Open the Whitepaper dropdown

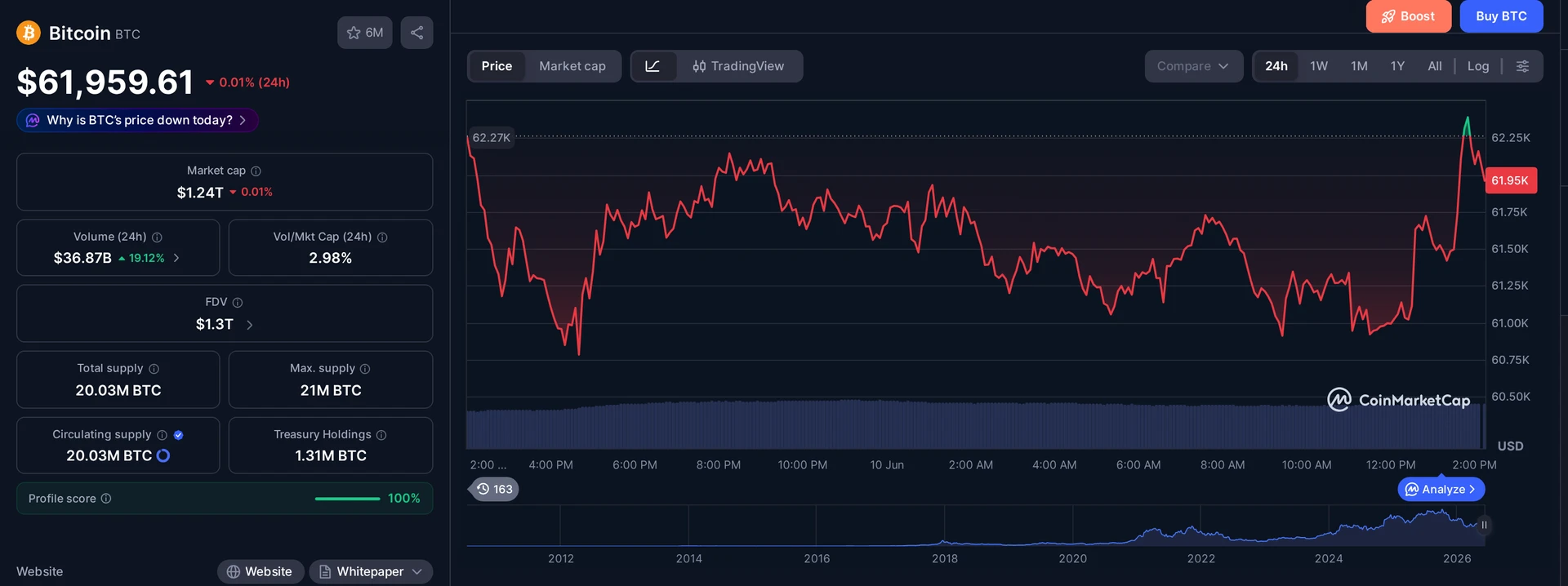click(371, 571)
